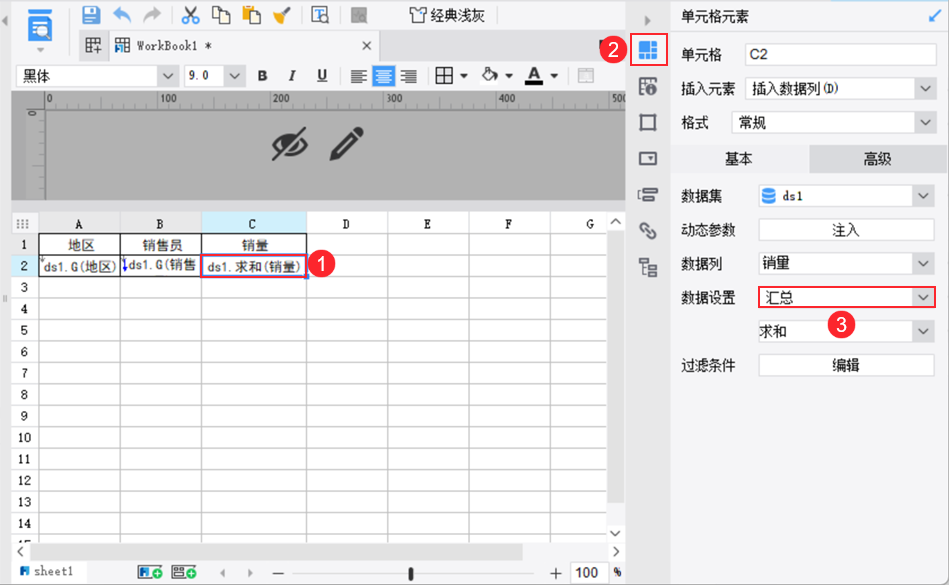Screen dimensions: 949x585
Task: Open the cell element panel icon
Action: pos(648,49)
